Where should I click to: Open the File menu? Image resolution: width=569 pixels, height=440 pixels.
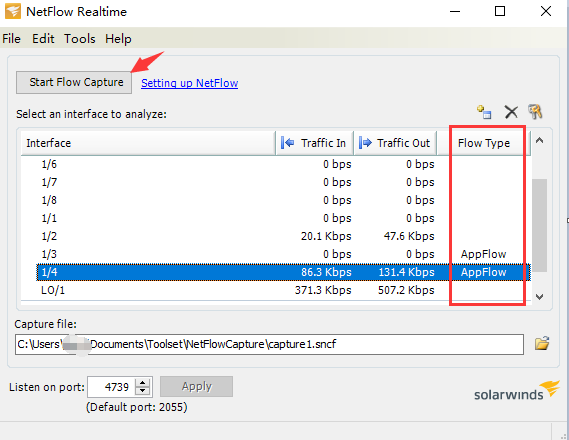point(11,38)
